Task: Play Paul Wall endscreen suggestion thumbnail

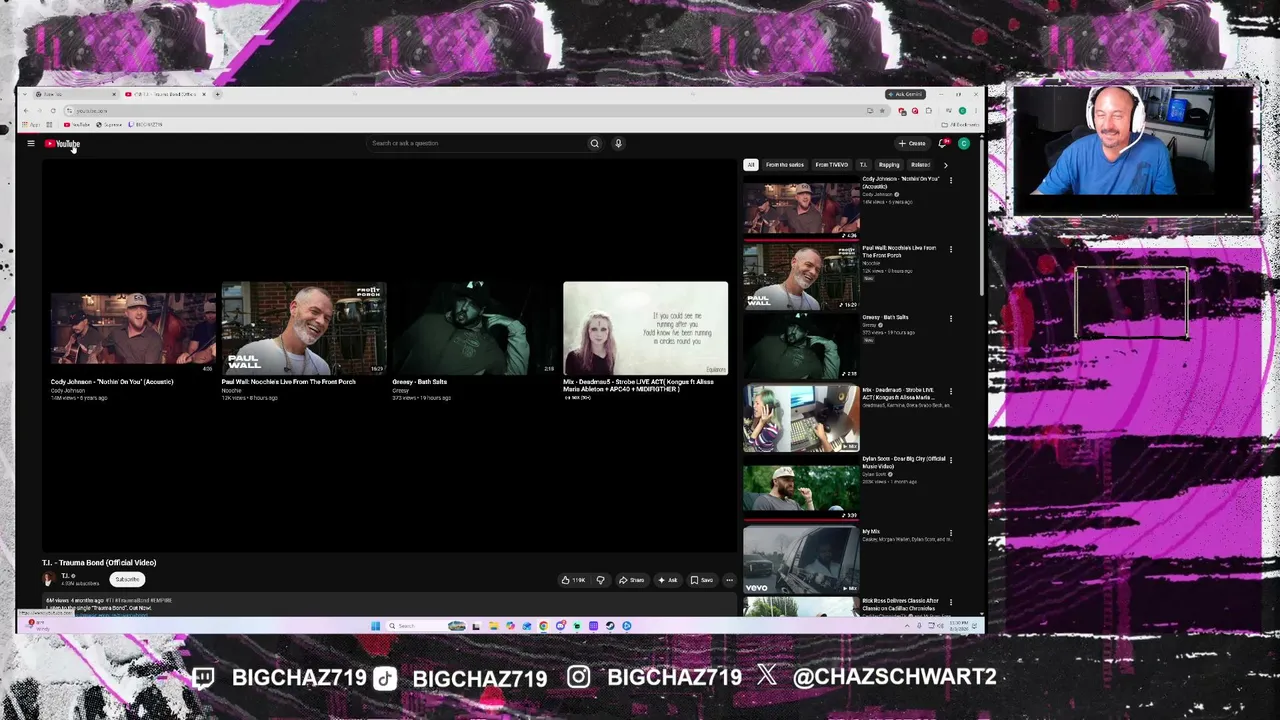Action: click(x=304, y=328)
